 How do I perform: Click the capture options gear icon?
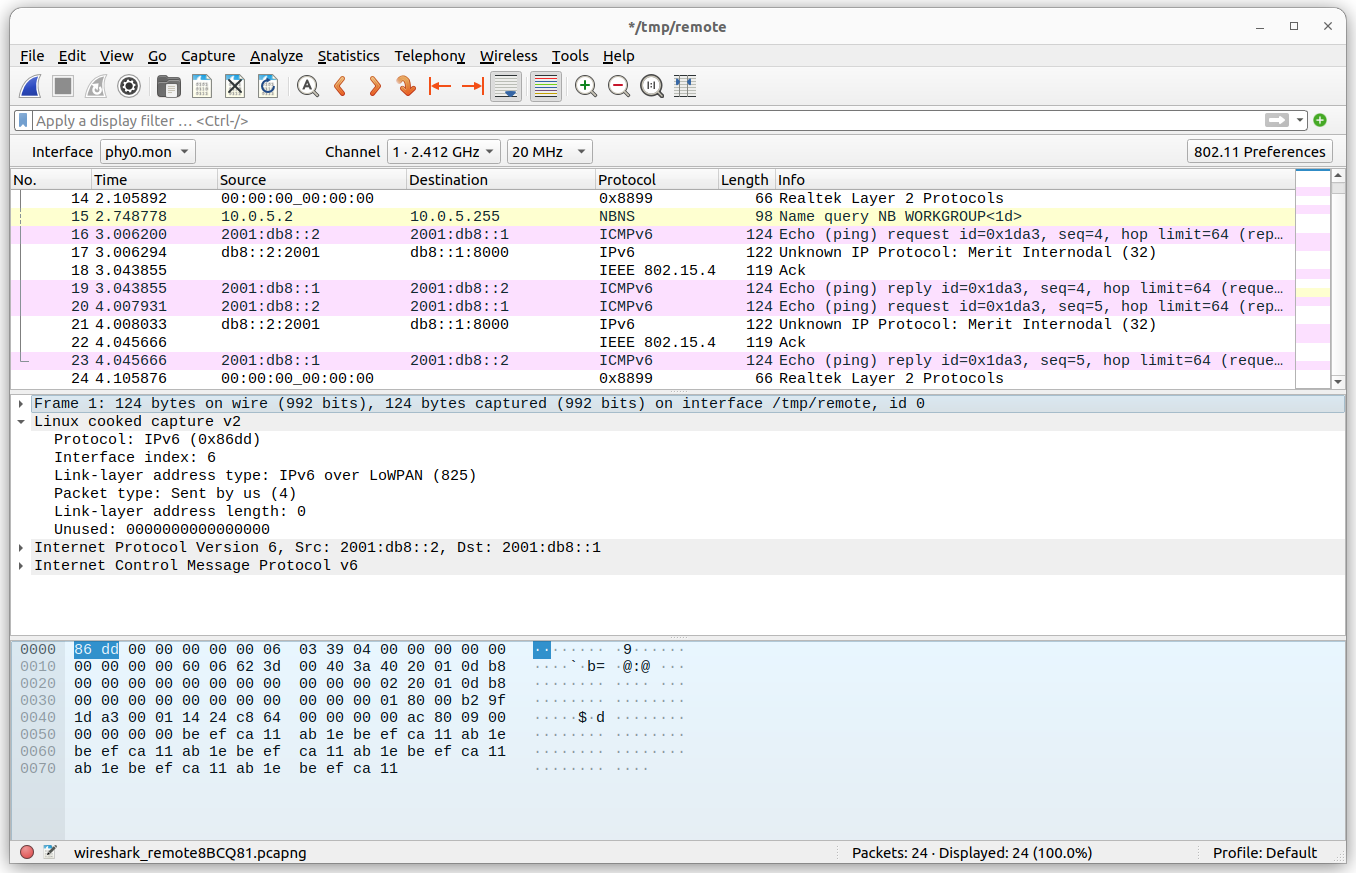click(x=128, y=86)
